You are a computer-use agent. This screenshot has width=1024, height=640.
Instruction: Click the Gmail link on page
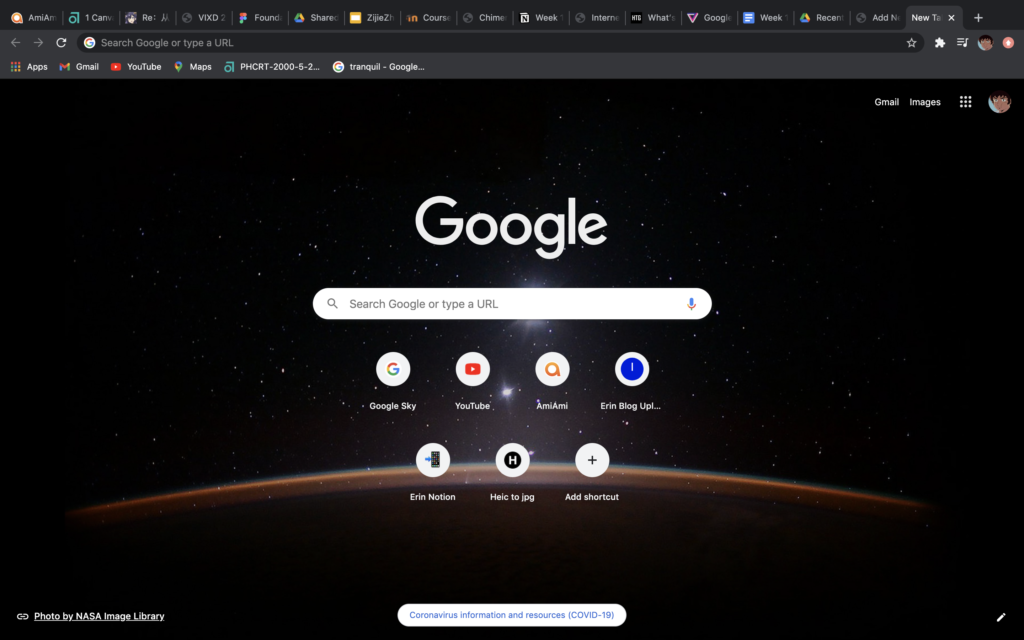[x=886, y=102]
